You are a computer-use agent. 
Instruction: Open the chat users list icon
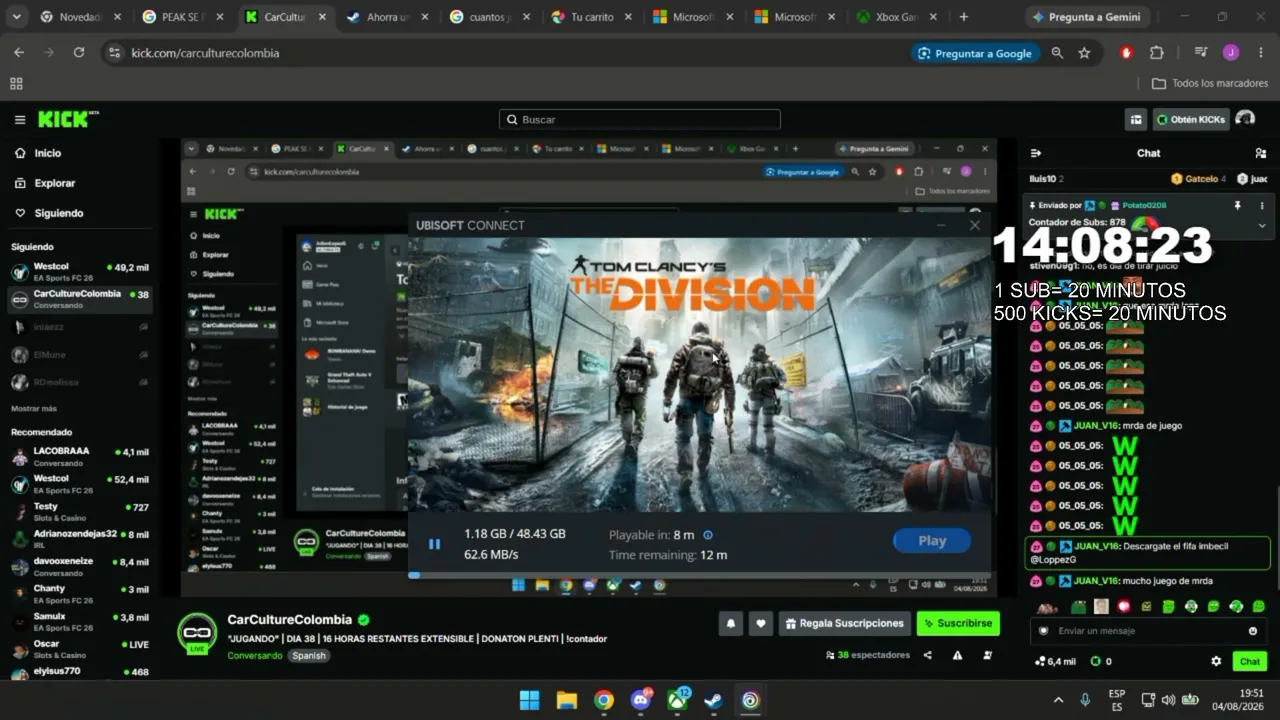pyautogui.click(x=1260, y=153)
